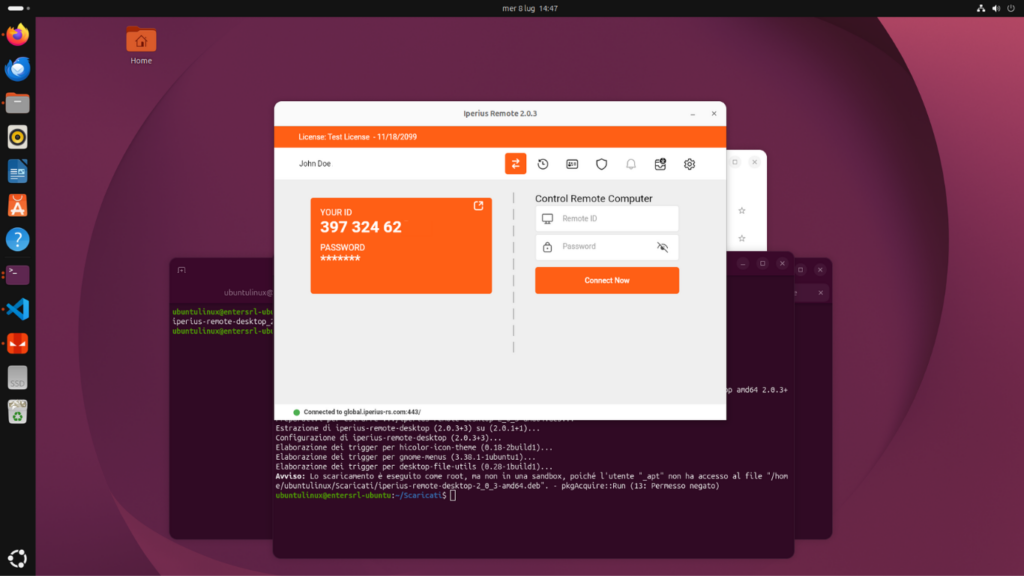Launch Firefox from the dock
1024x576 pixels.
coord(18,35)
